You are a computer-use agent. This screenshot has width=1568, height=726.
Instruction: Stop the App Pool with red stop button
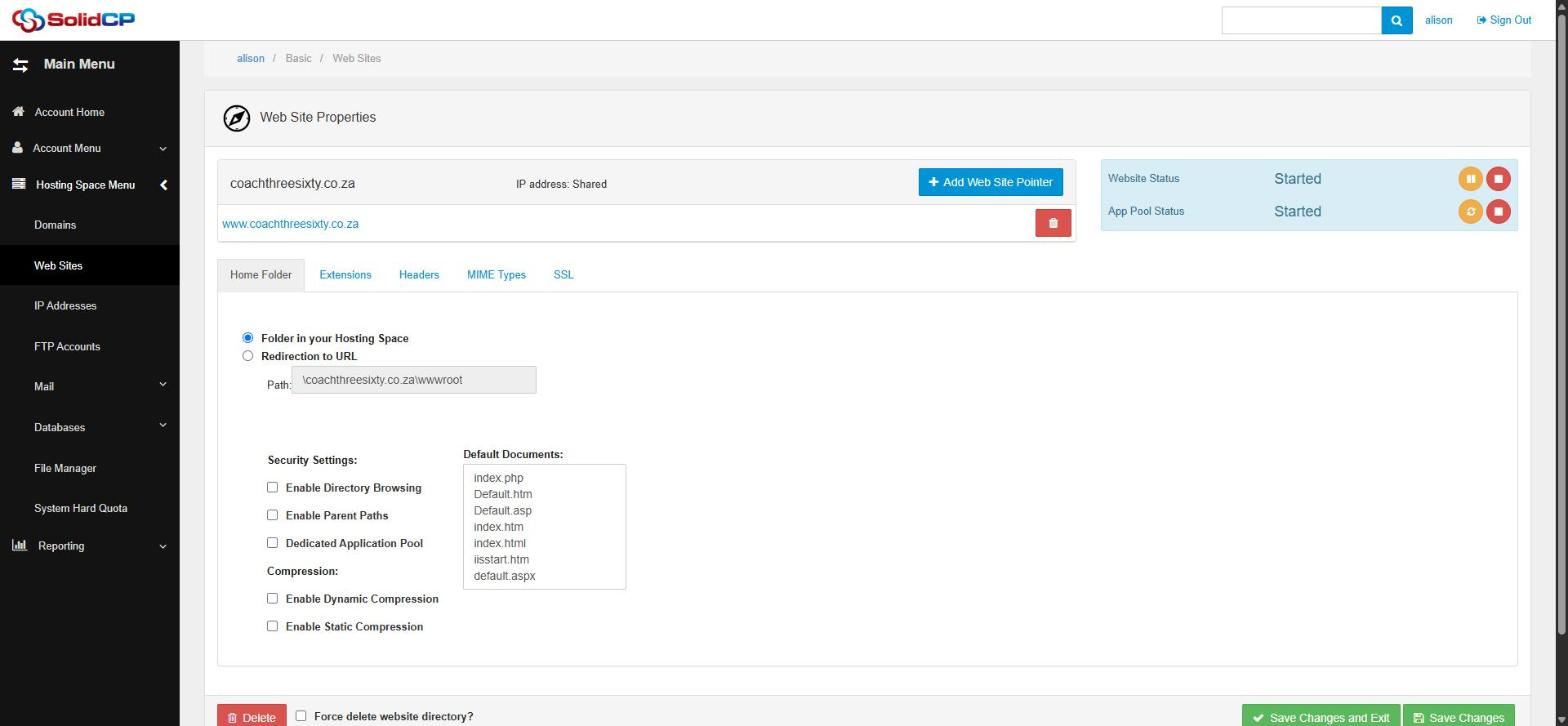pos(1498,211)
